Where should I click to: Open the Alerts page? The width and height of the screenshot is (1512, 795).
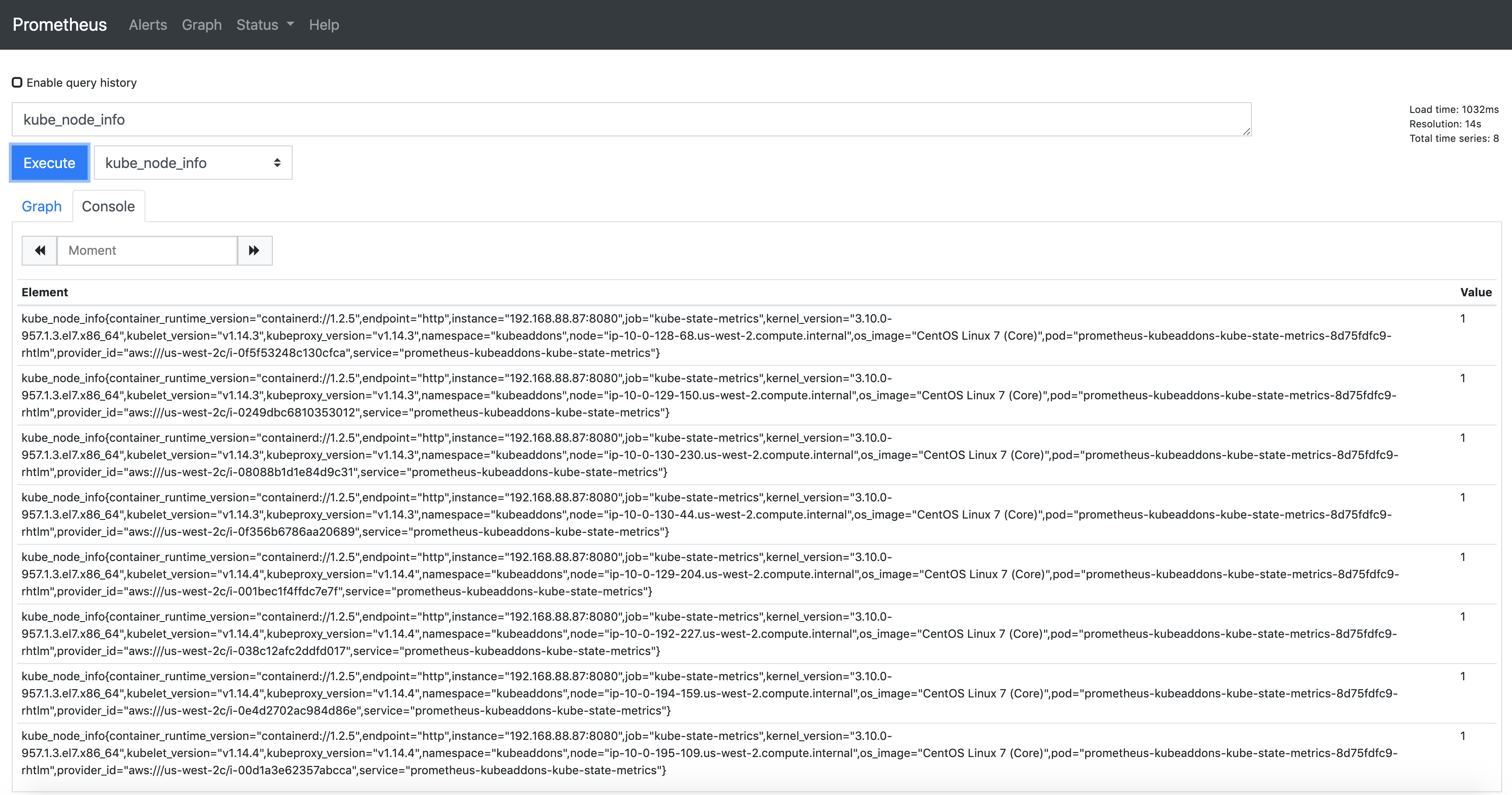click(148, 25)
